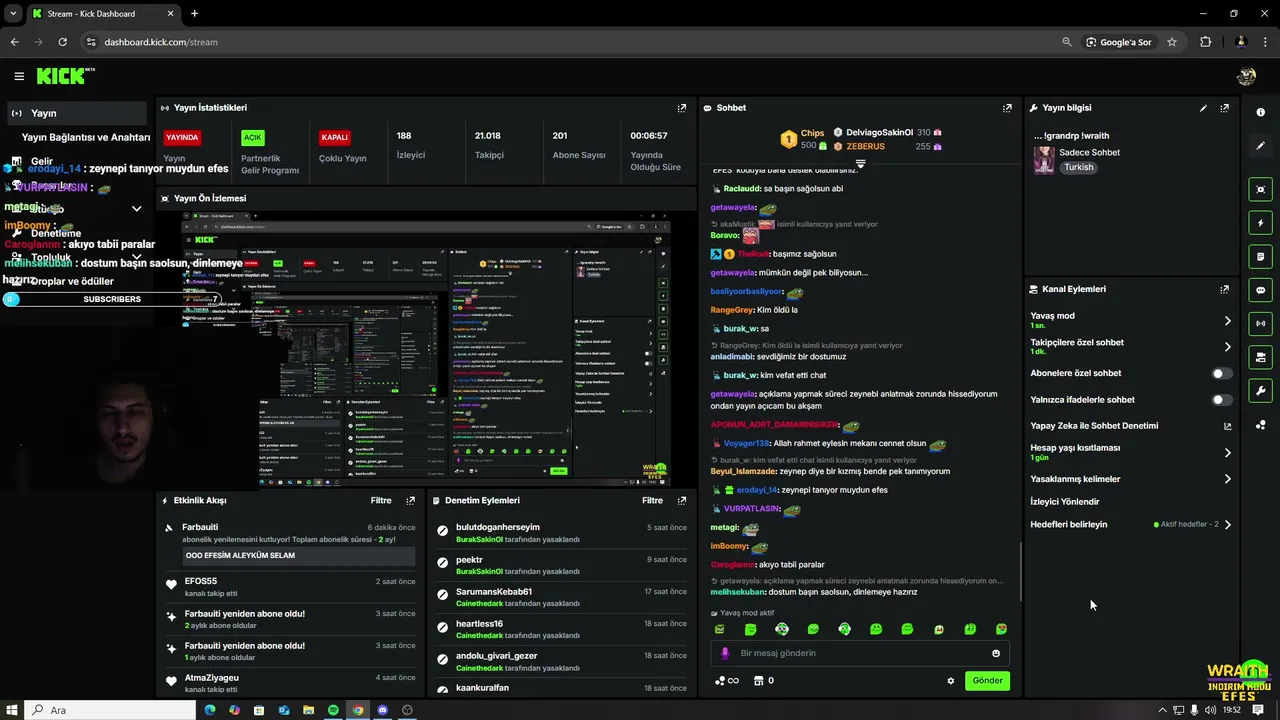Open Denetleme in the left sidebar

(x=56, y=233)
